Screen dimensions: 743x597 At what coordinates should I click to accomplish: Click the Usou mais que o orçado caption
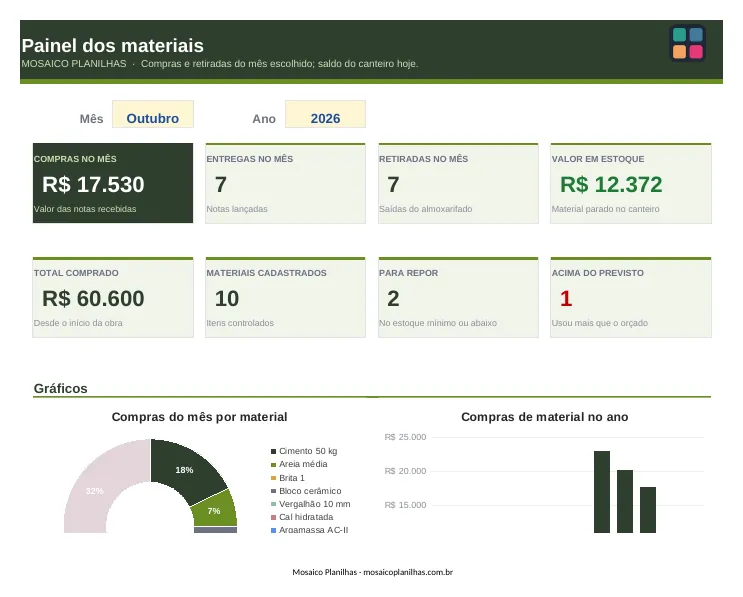tap(599, 323)
